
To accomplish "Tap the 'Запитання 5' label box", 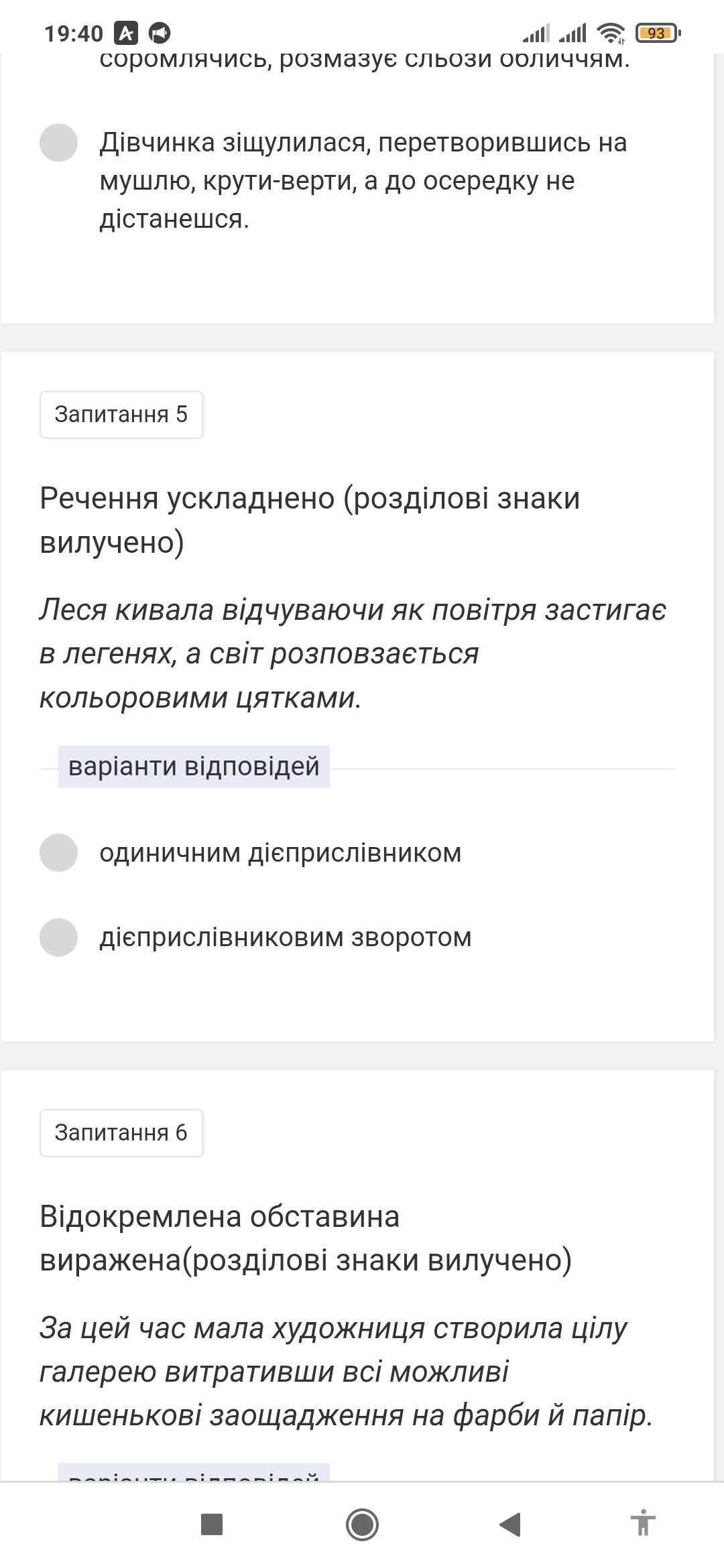I will point(121,415).
